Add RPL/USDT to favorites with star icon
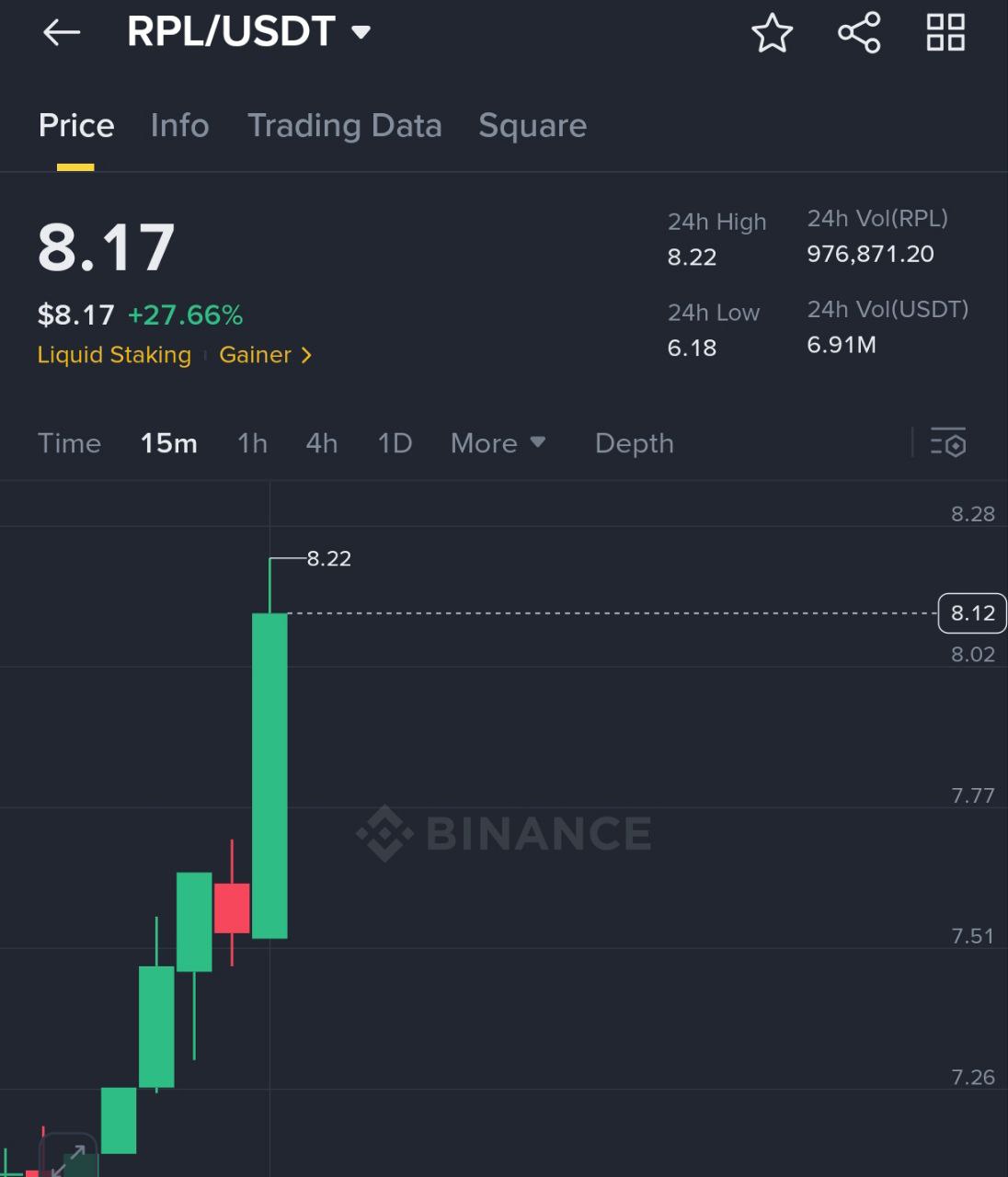This screenshot has width=1008, height=1177. pos(772,33)
